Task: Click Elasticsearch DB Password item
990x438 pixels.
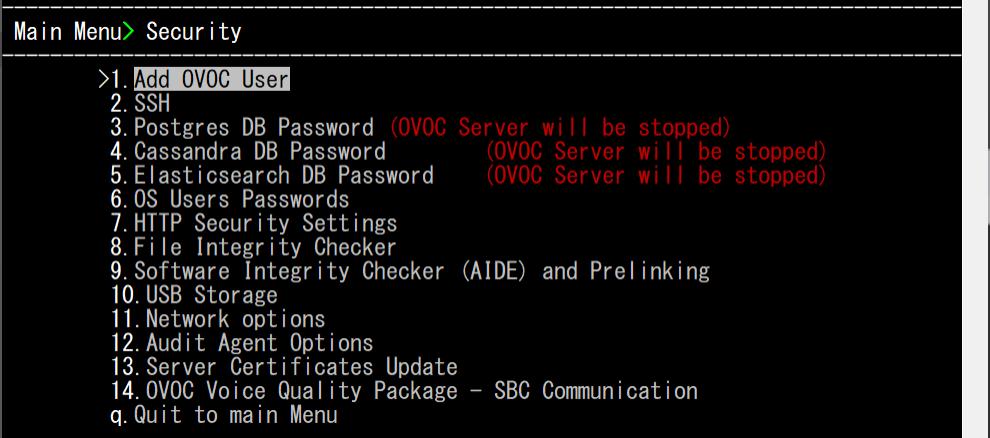Action: [284, 175]
